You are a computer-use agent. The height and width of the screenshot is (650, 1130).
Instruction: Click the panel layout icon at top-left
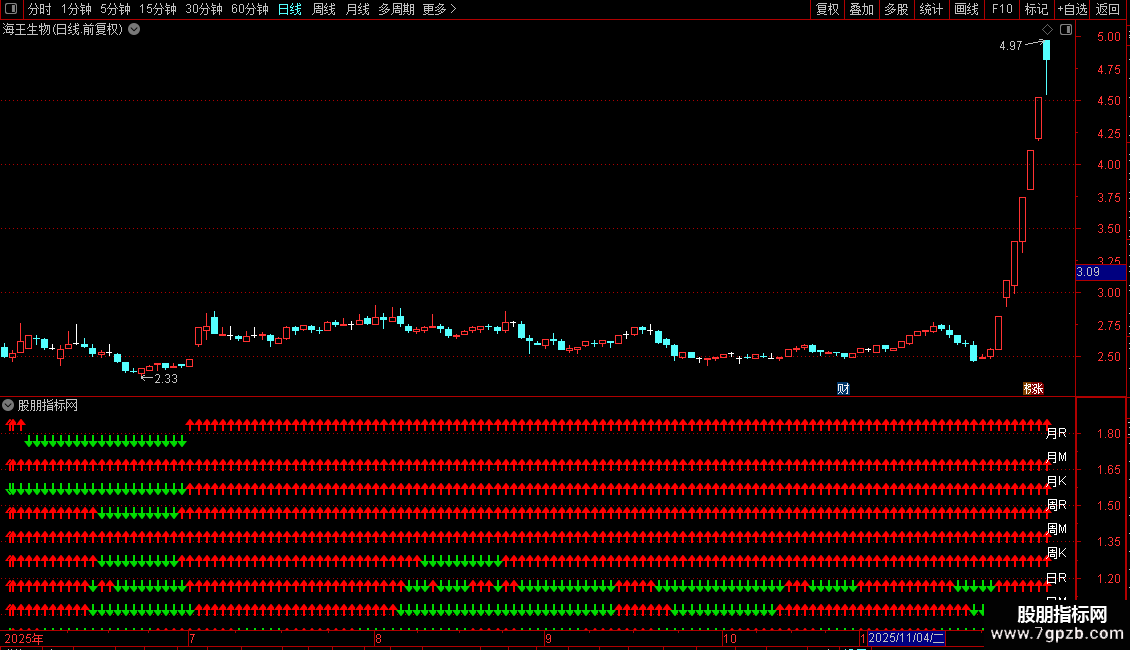click(11, 9)
